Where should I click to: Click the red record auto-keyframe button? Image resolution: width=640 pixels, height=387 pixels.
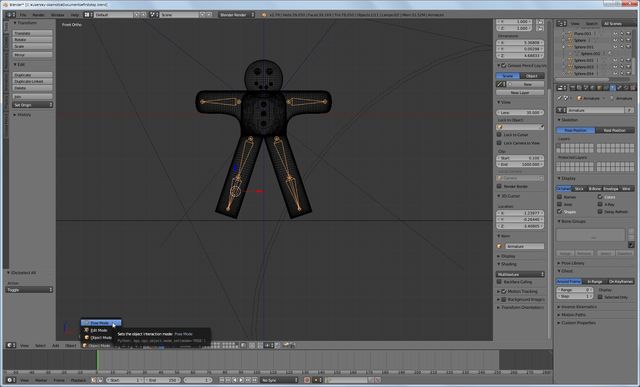(307, 380)
